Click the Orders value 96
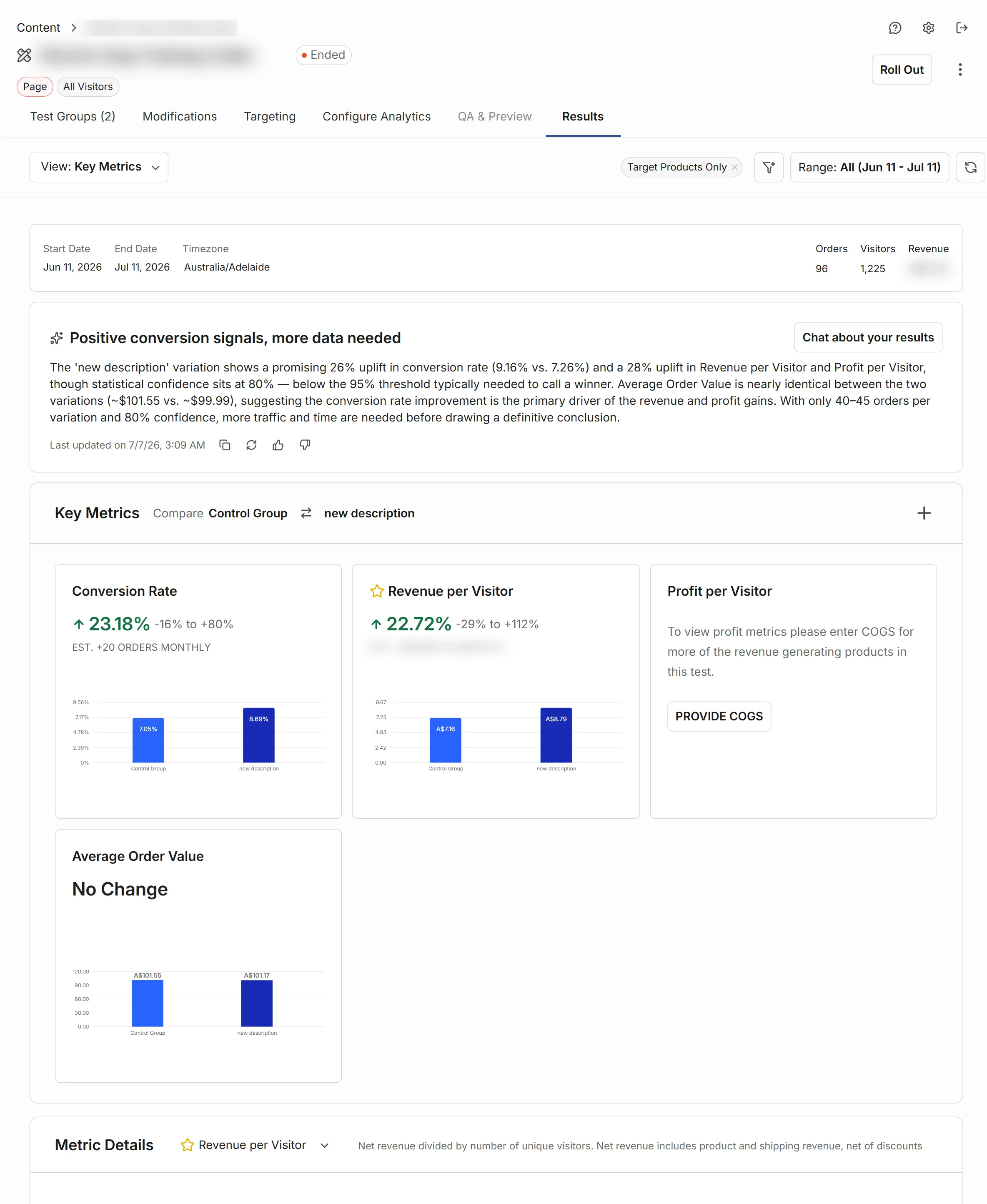Image resolution: width=987 pixels, height=1204 pixels. [821, 268]
